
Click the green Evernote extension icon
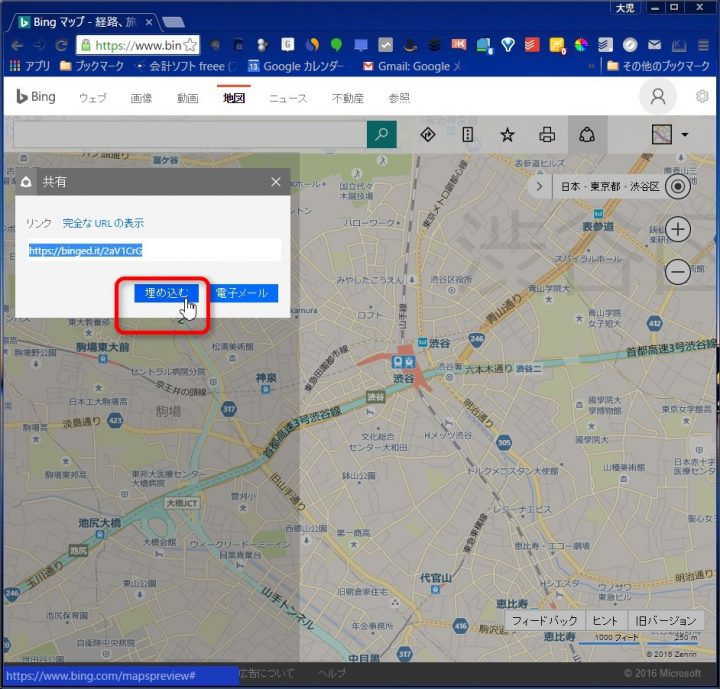click(337, 45)
